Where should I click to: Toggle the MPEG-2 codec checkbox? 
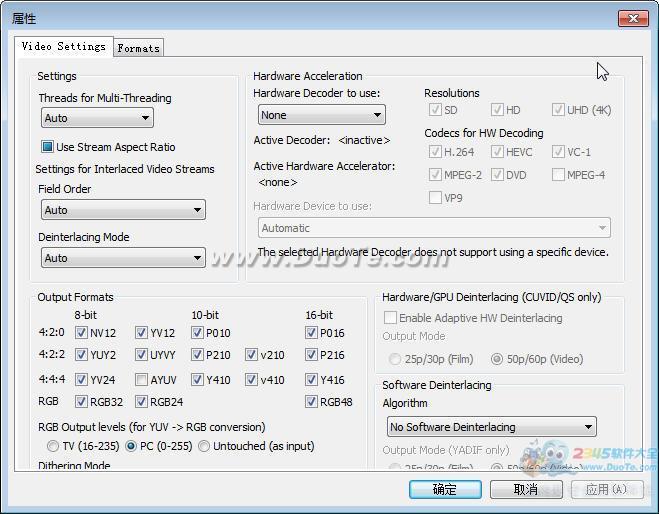(x=435, y=174)
